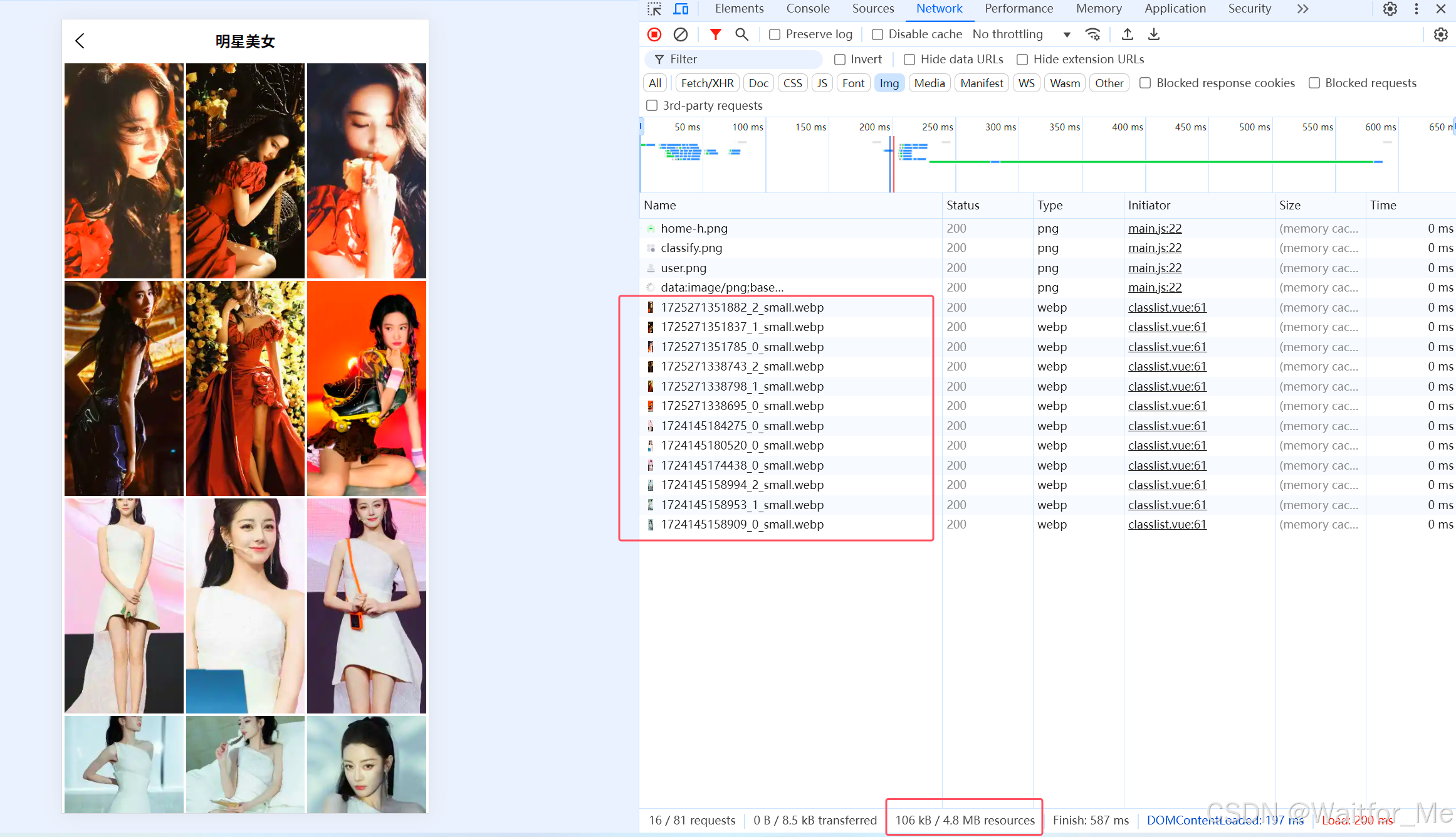Select request 1724145158909_0_small.webp
Image resolution: width=1456 pixels, height=837 pixels.
point(742,525)
